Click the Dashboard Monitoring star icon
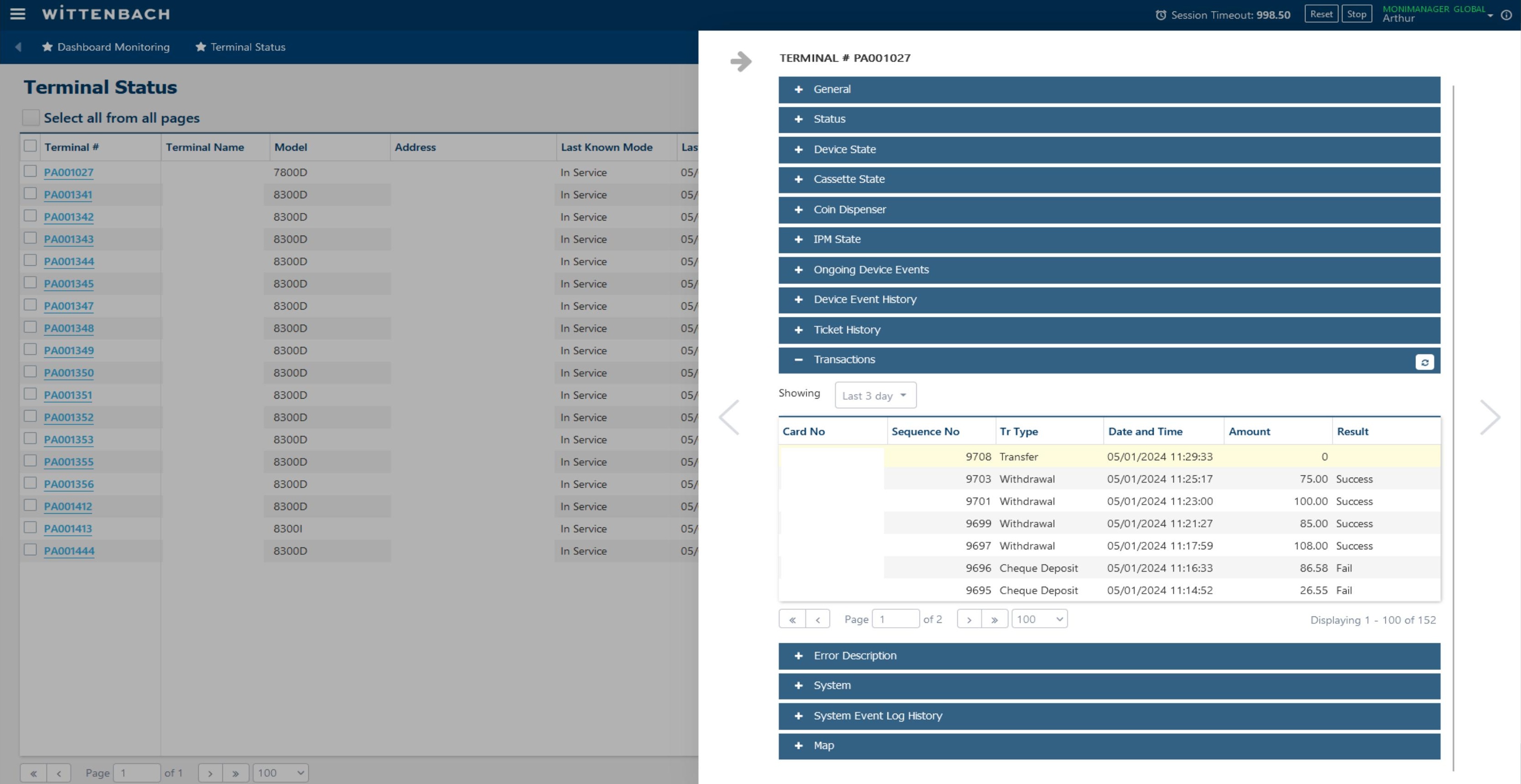 pyautogui.click(x=47, y=47)
